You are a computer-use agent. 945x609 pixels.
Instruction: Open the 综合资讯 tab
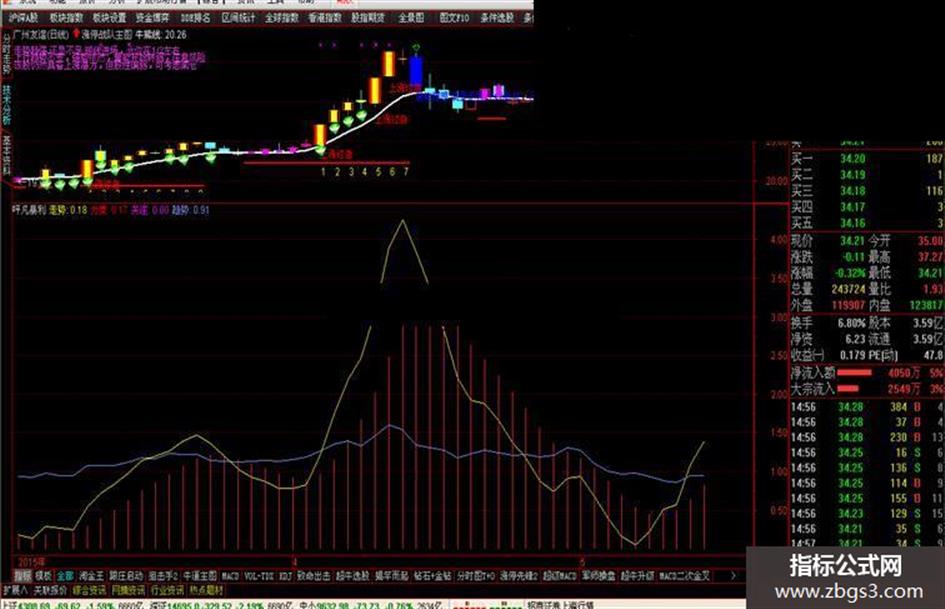point(89,590)
